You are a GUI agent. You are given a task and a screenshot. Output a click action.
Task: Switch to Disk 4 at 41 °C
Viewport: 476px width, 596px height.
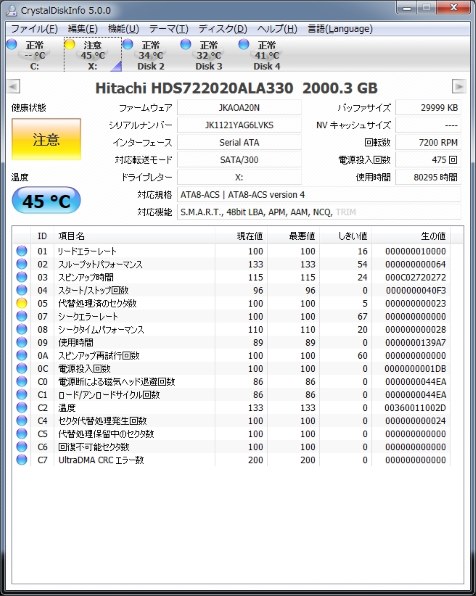pos(267,55)
